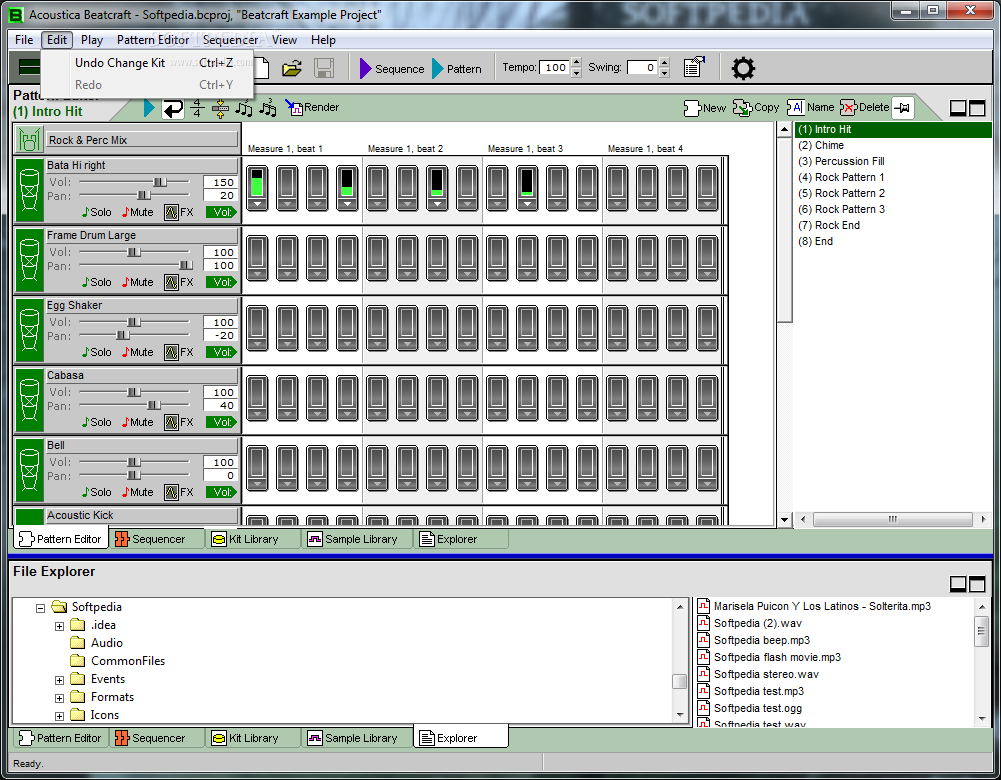Open FX for the Cabasa track

pos(179,422)
